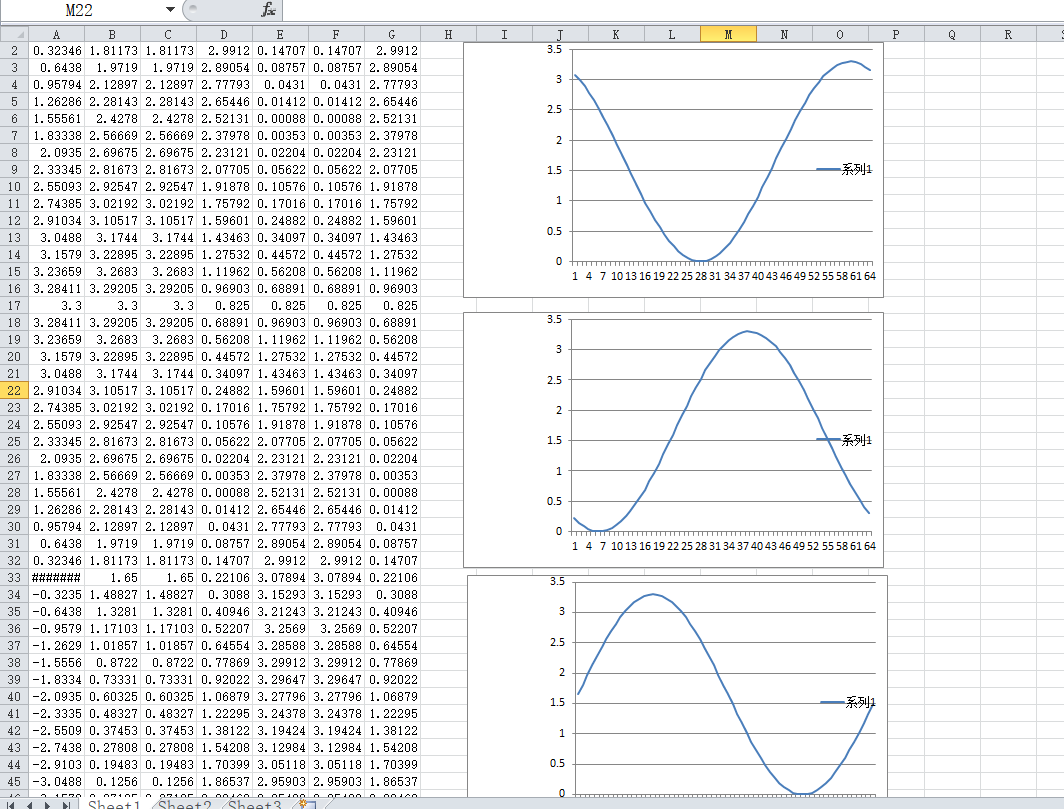The height and width of the screenshot is (809, 1064).
Task: Click cell A45 with value -3.0488
Action: pos(56,781)
